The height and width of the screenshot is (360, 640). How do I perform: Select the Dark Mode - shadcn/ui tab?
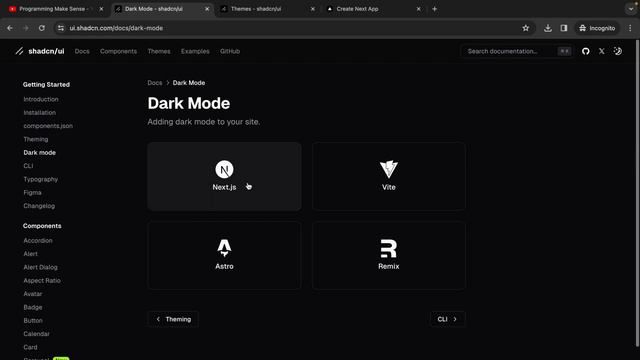click(163, 9)
